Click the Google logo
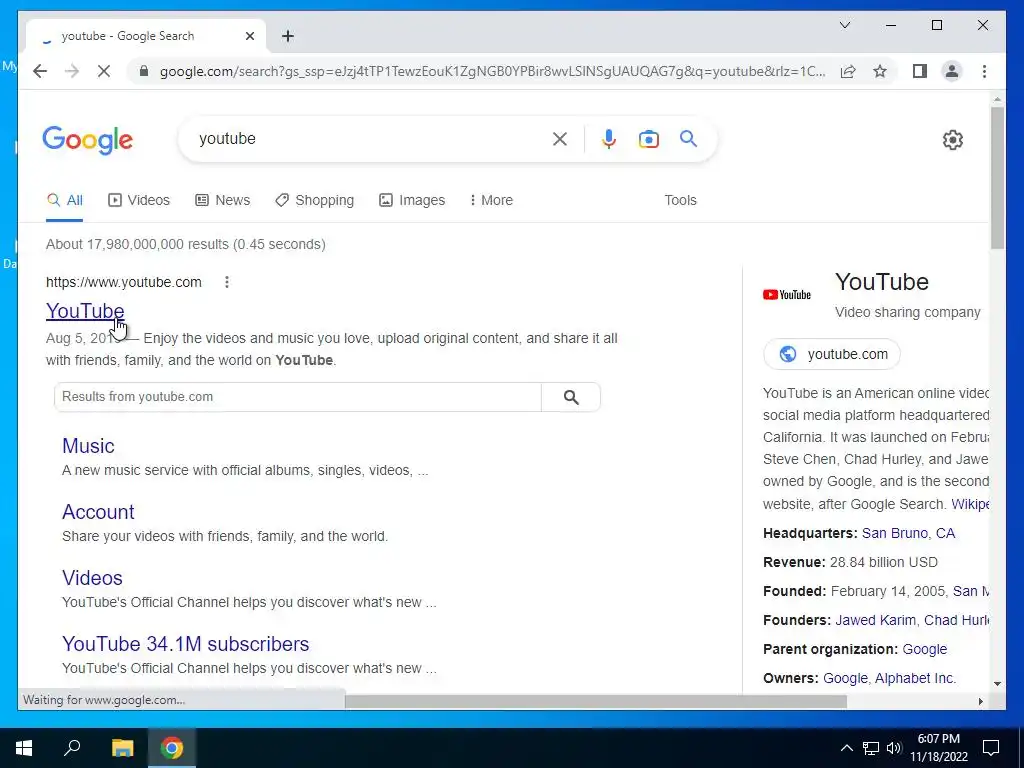This screenshot has width=1024, height=768. coord(88,140)
